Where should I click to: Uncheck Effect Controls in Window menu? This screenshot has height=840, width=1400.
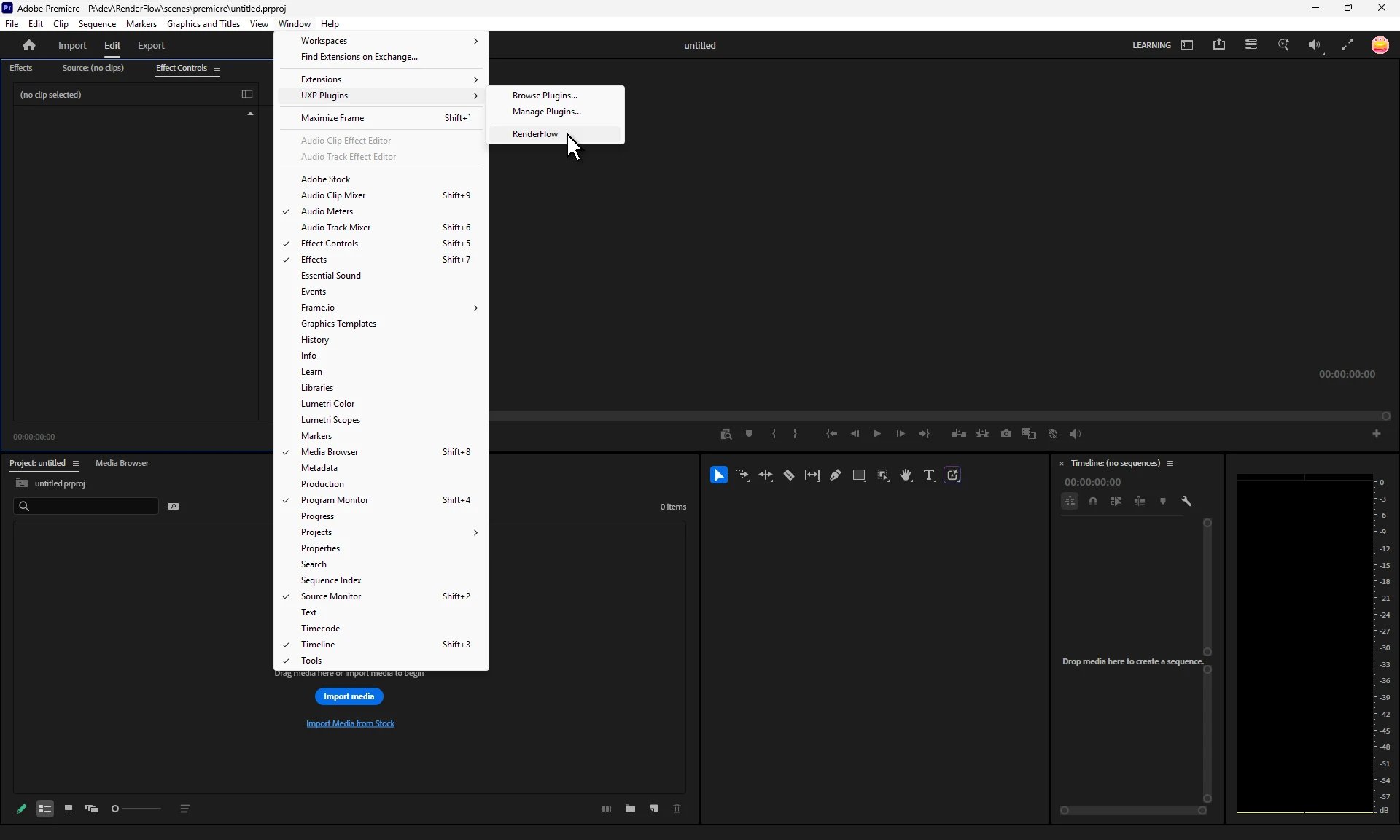[381, 244]
